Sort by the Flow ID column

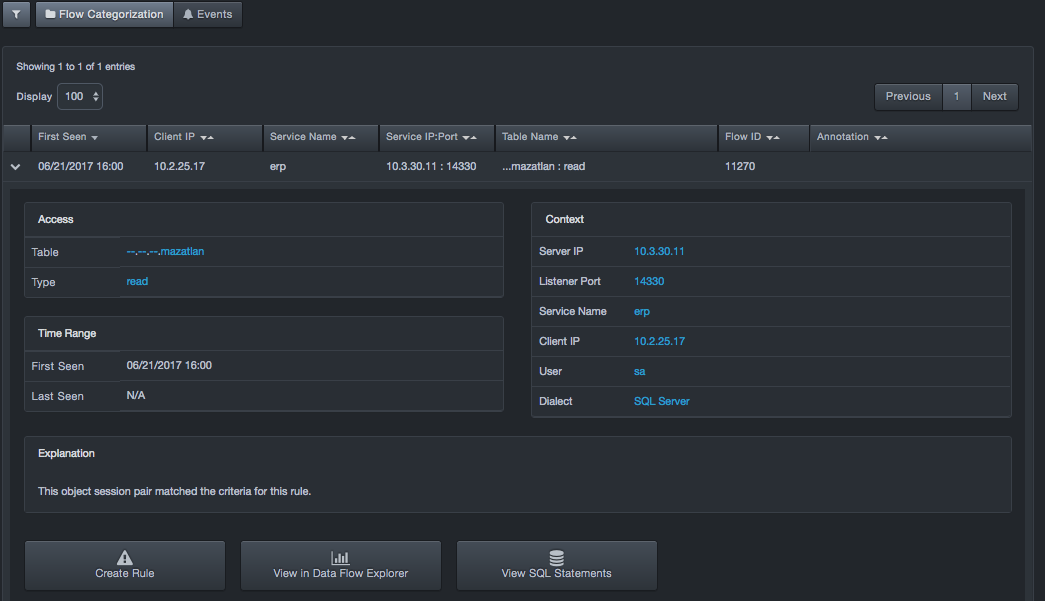752,137
